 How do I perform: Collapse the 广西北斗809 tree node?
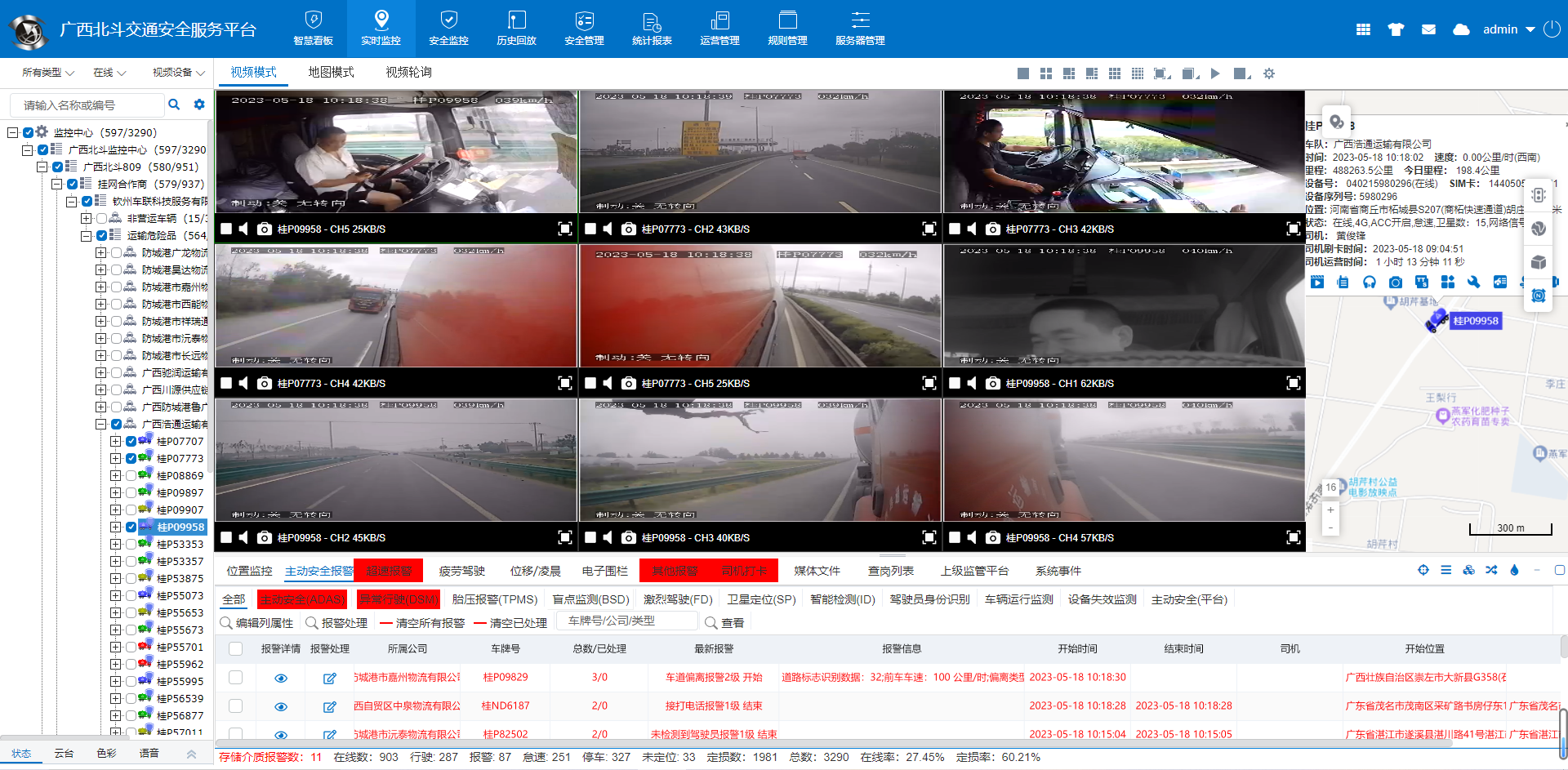coord(42,167)
